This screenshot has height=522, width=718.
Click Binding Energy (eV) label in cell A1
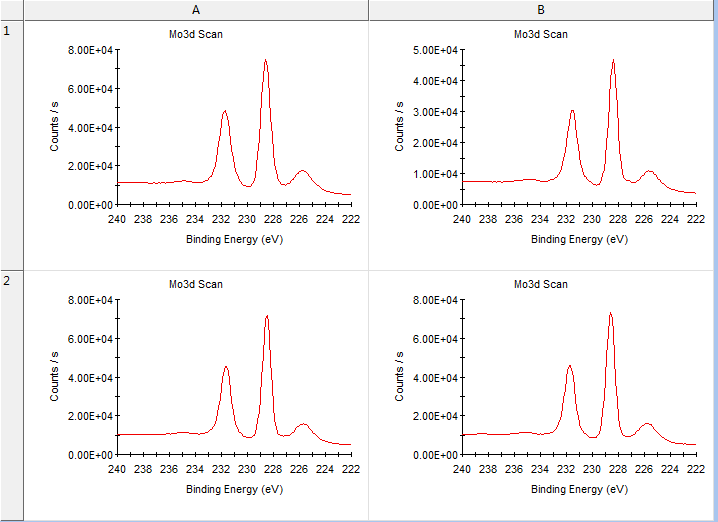234,239
